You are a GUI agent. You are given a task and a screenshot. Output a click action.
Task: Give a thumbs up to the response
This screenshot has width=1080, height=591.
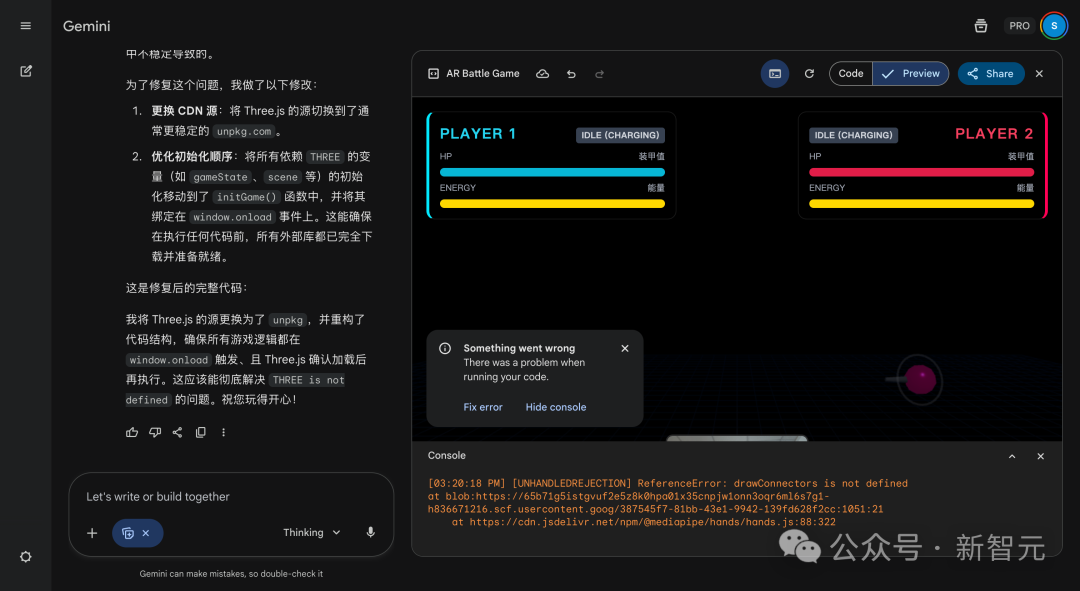pos(131,431)
